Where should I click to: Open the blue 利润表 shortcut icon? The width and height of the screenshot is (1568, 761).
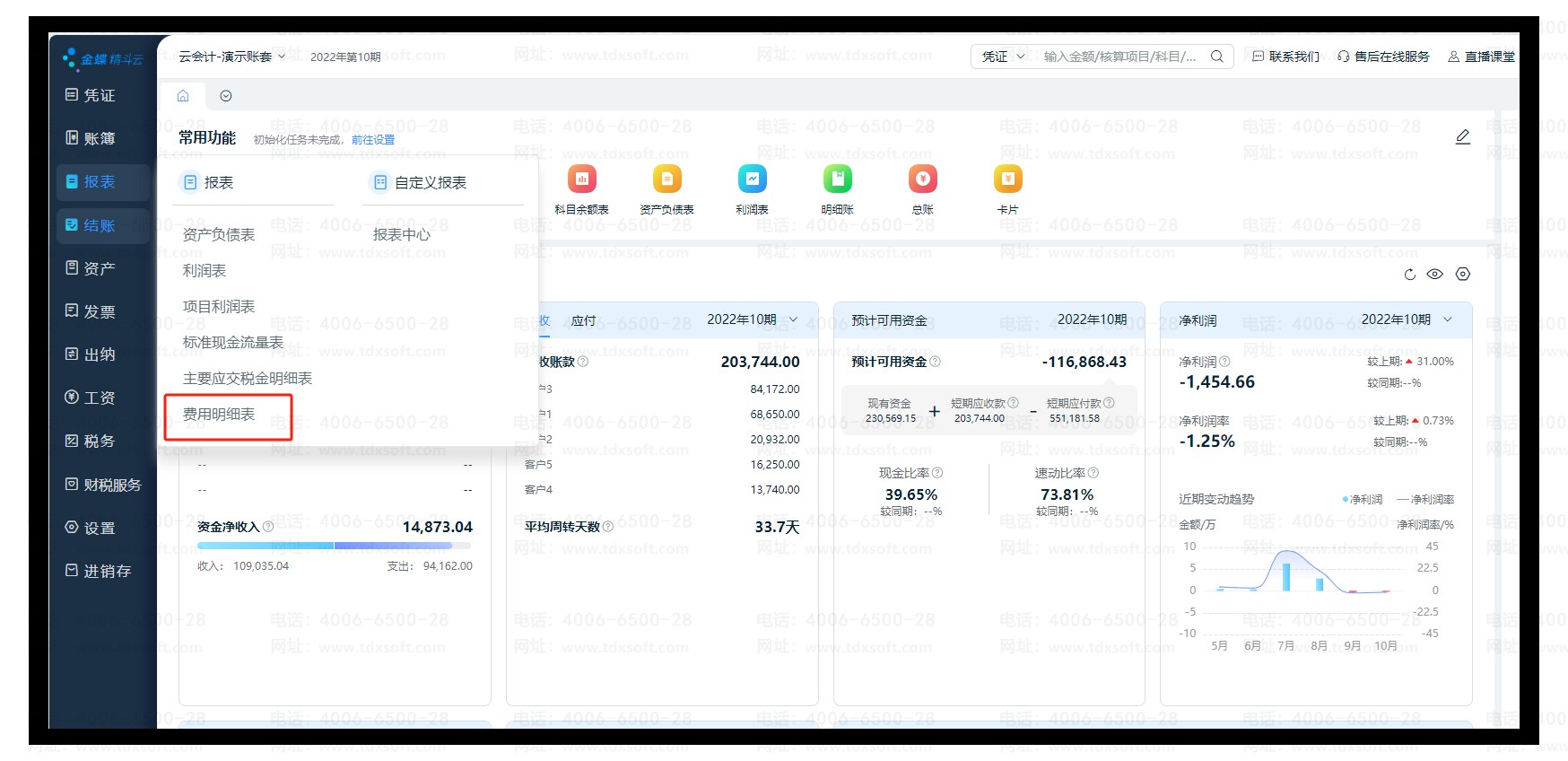point(752,179)
